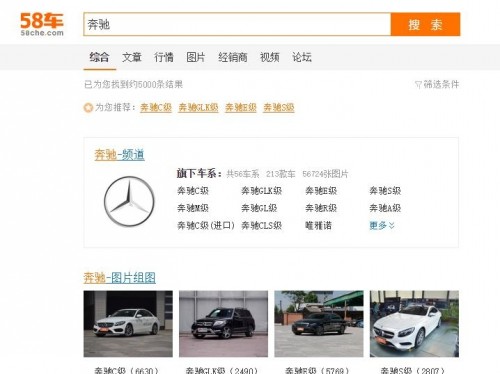
Task: Select 唯雅诺 in car series grid
Action: pyautogui.click(x=319, y=226)
